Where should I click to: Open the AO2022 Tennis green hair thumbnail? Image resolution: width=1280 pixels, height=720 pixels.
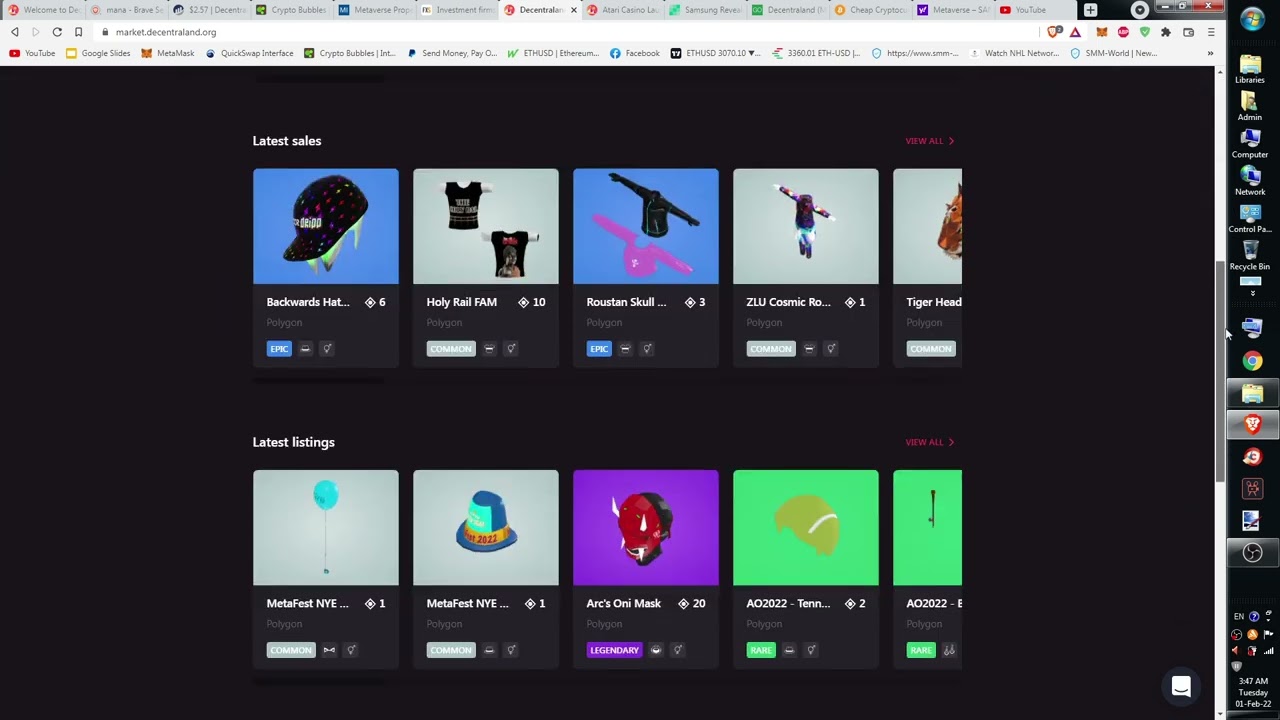click(805, 527)
